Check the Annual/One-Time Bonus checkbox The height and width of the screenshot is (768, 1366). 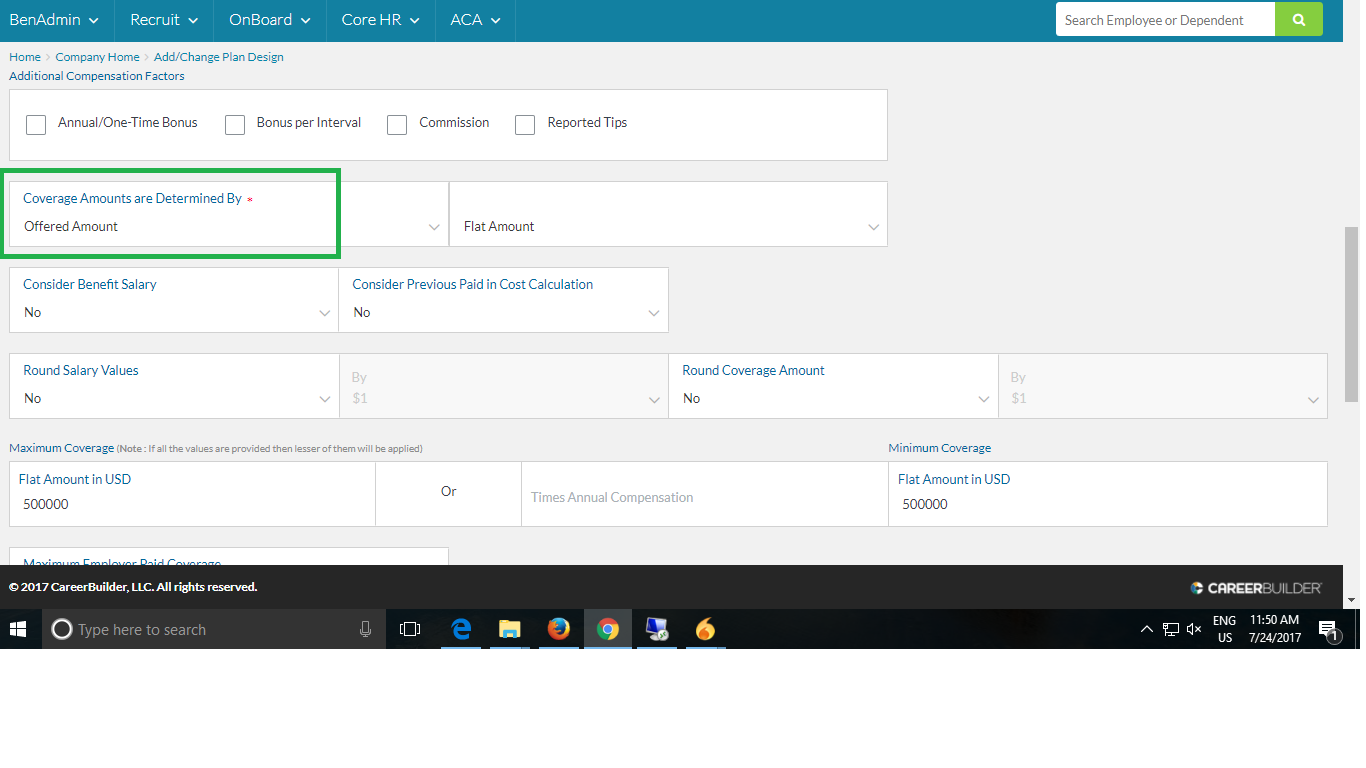[x=36, y=124]
